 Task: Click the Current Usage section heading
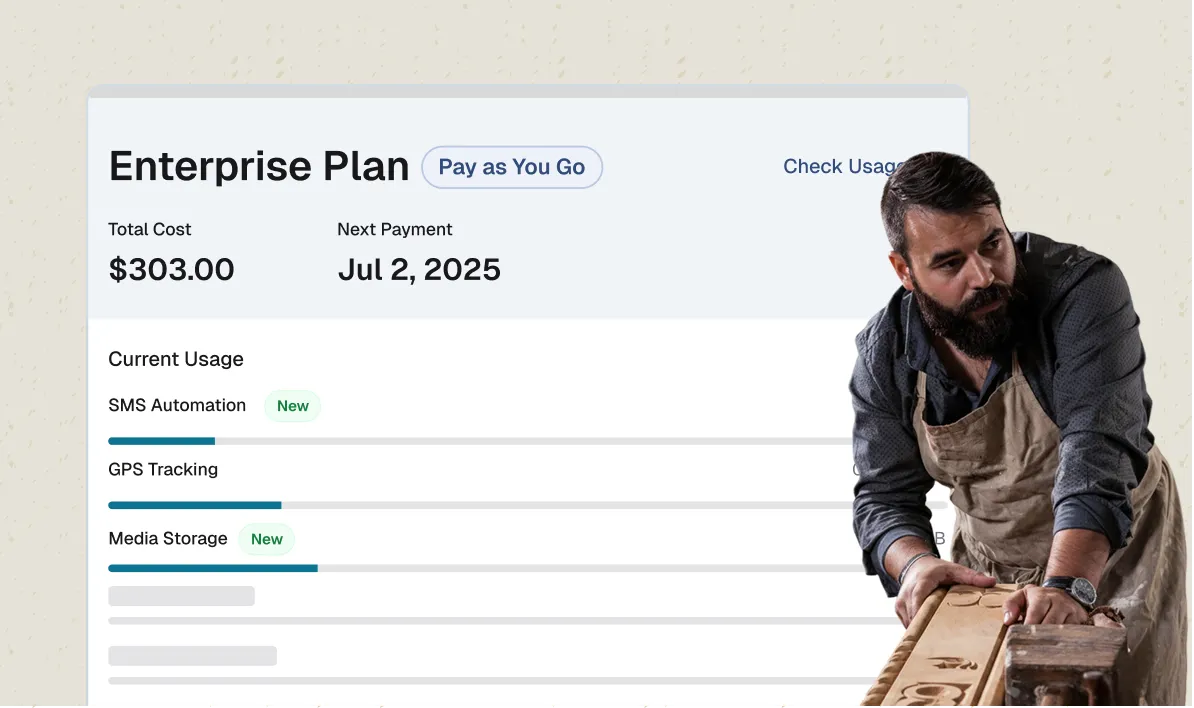tap(176, 359)
